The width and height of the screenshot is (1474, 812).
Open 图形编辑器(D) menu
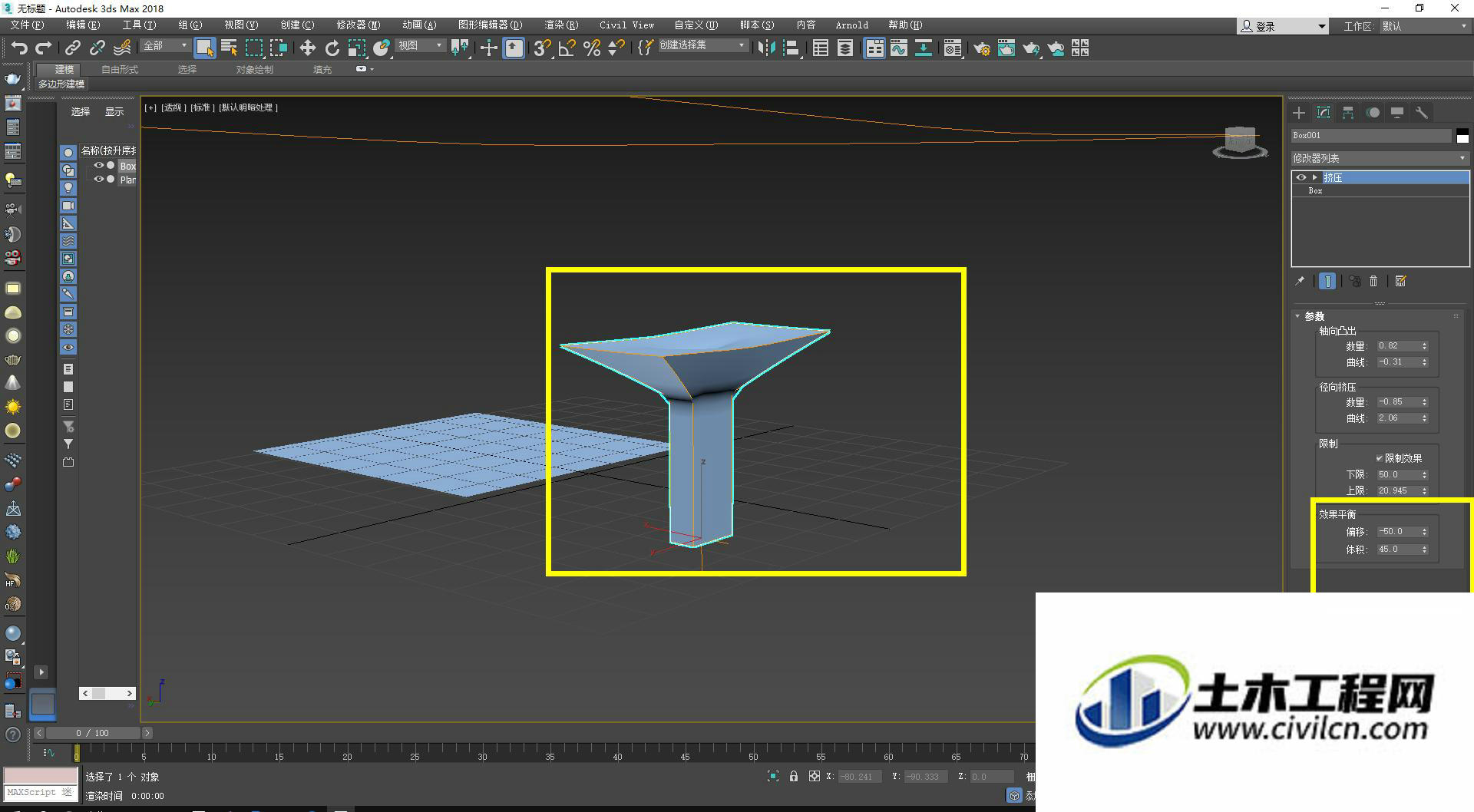coord(490,25)
